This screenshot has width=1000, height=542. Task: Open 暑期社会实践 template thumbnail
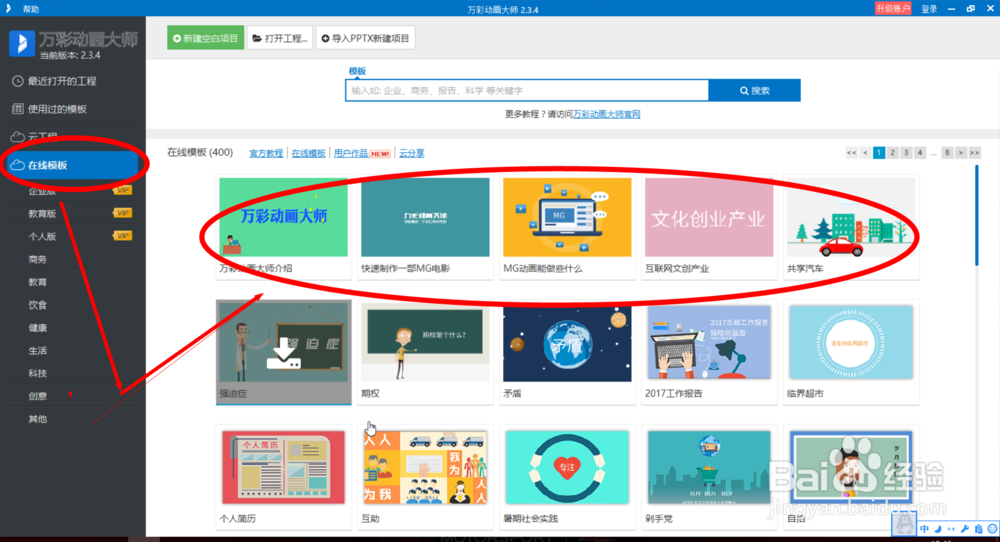[x=567, y=467]
